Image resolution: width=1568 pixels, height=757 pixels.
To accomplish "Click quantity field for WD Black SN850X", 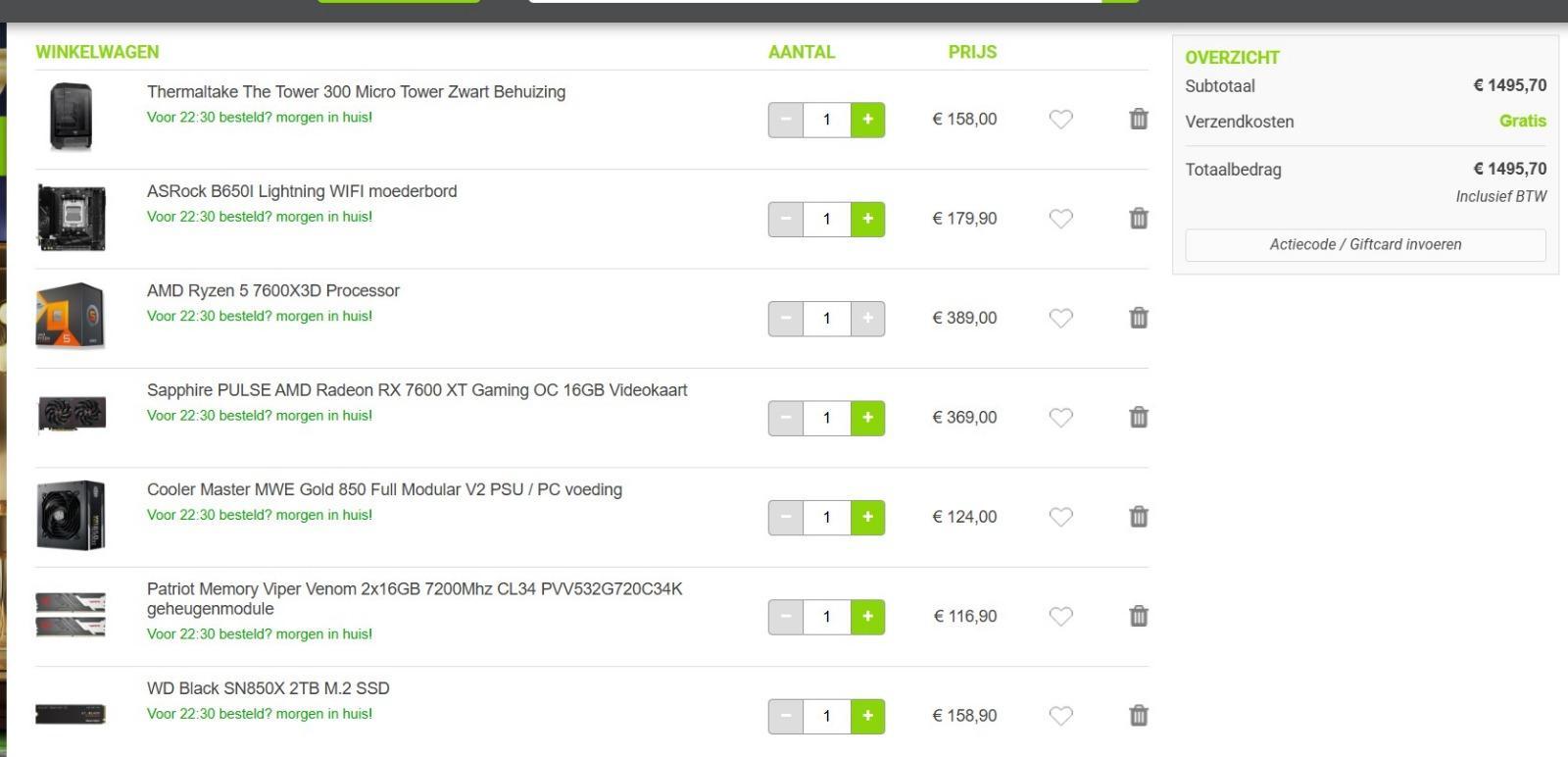I will [x=827, y=716].
